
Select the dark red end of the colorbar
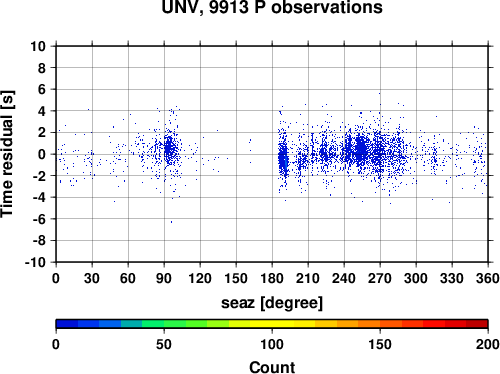pos(477,324)
